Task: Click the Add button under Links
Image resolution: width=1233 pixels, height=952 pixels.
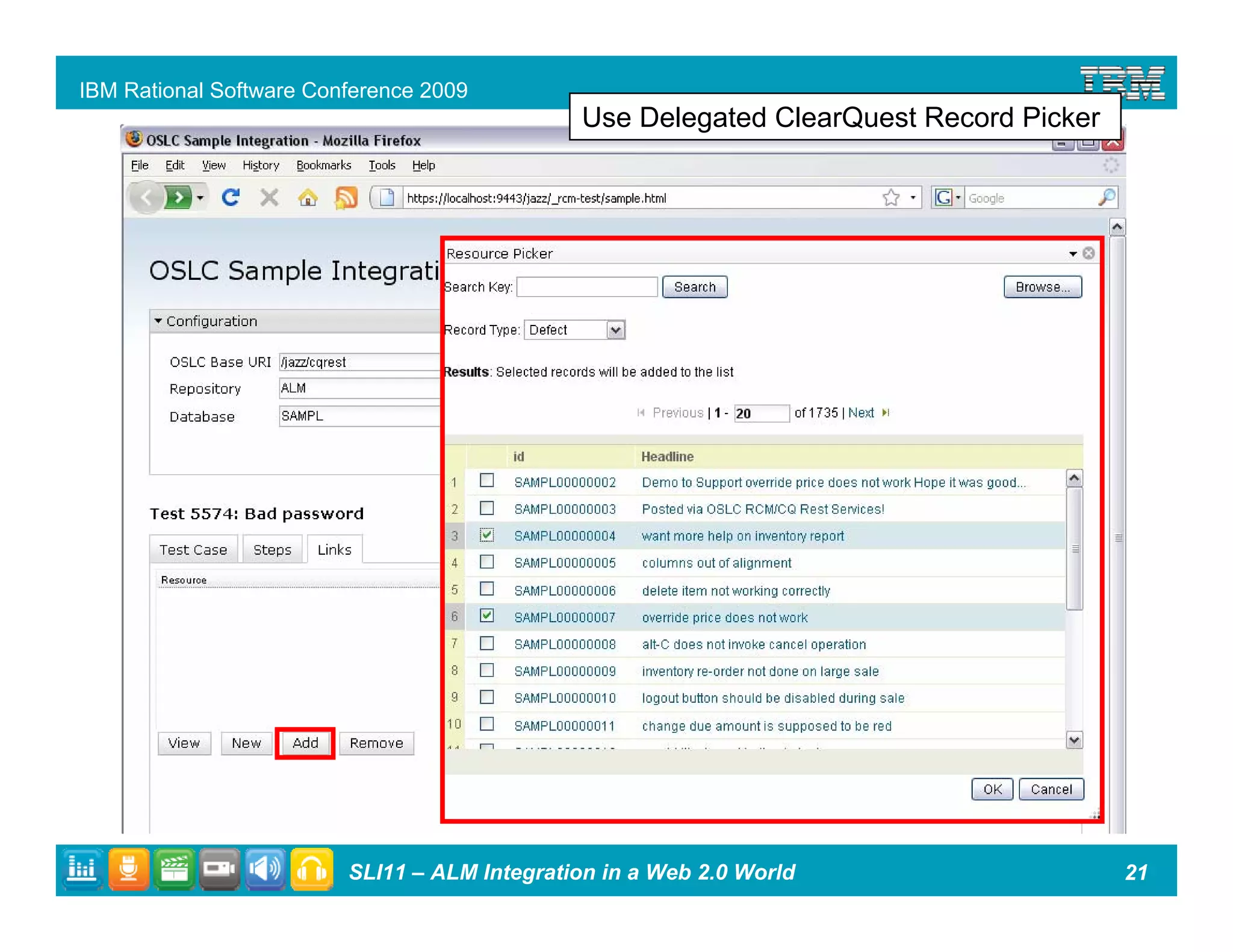Action: click(x=305, y=743)
